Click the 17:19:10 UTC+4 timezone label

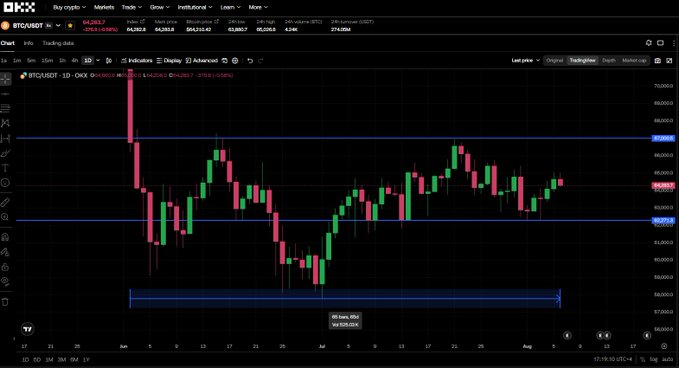click(612, 359)
